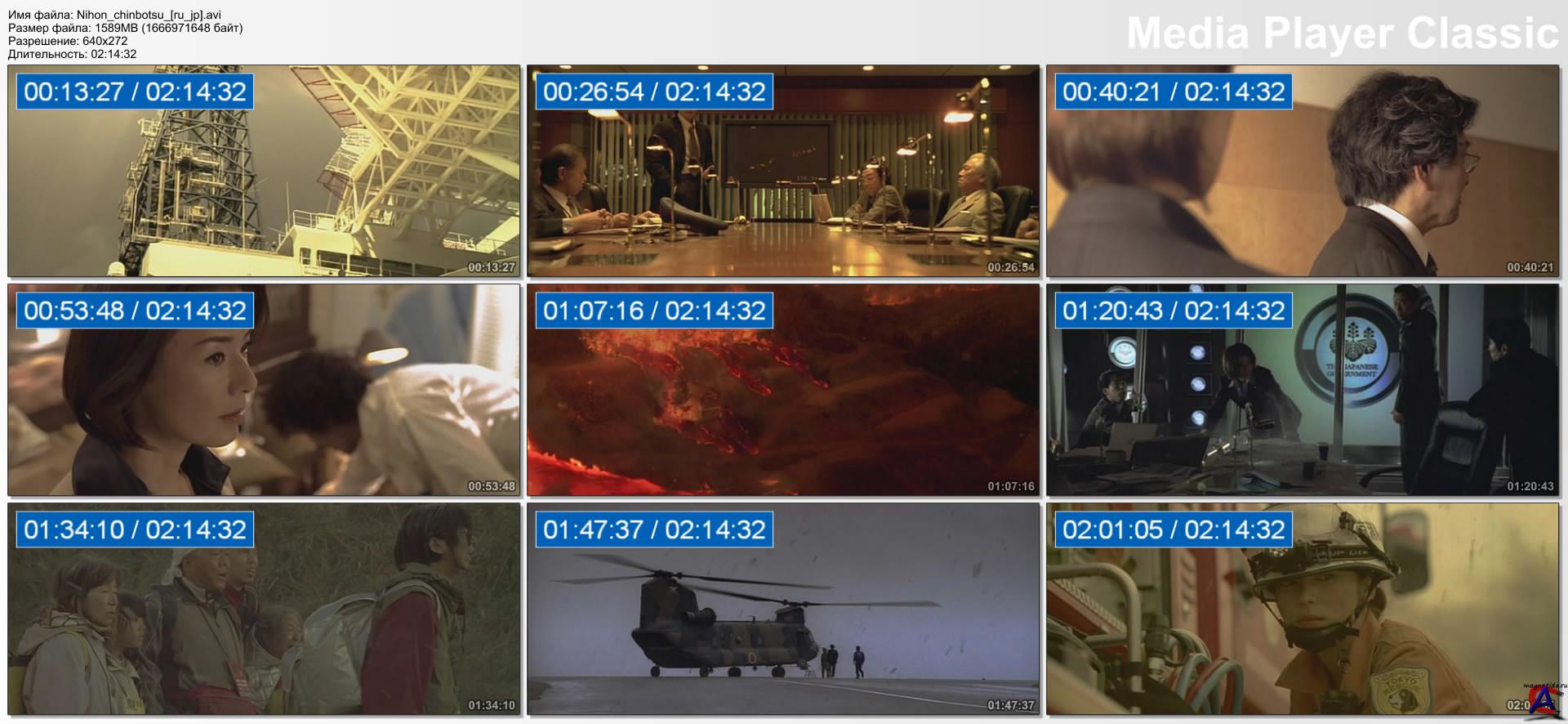Open the 01:34:10 refugees thumbnail

[x=264, y=609]
